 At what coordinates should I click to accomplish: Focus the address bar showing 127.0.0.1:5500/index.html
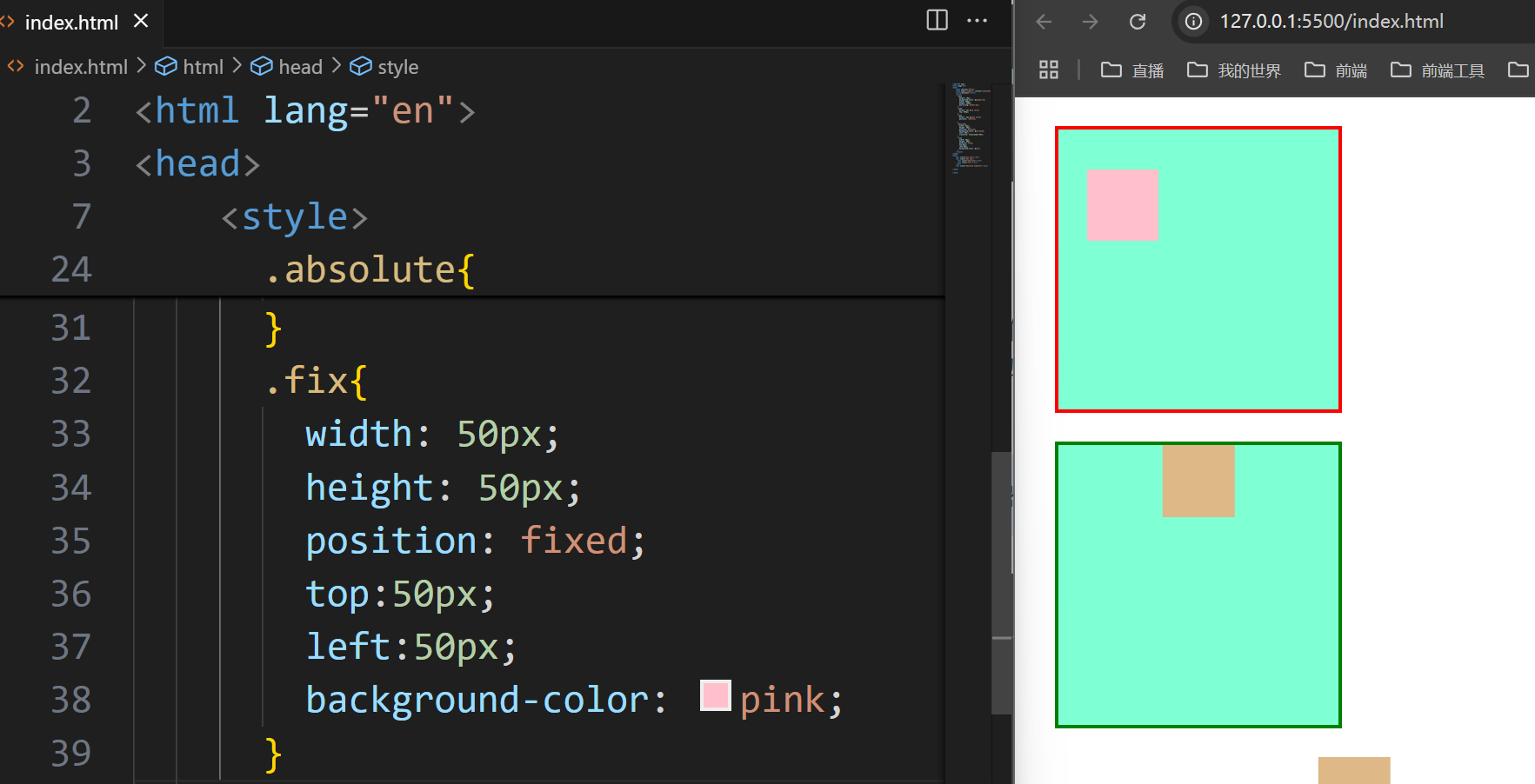point(1331,22)
